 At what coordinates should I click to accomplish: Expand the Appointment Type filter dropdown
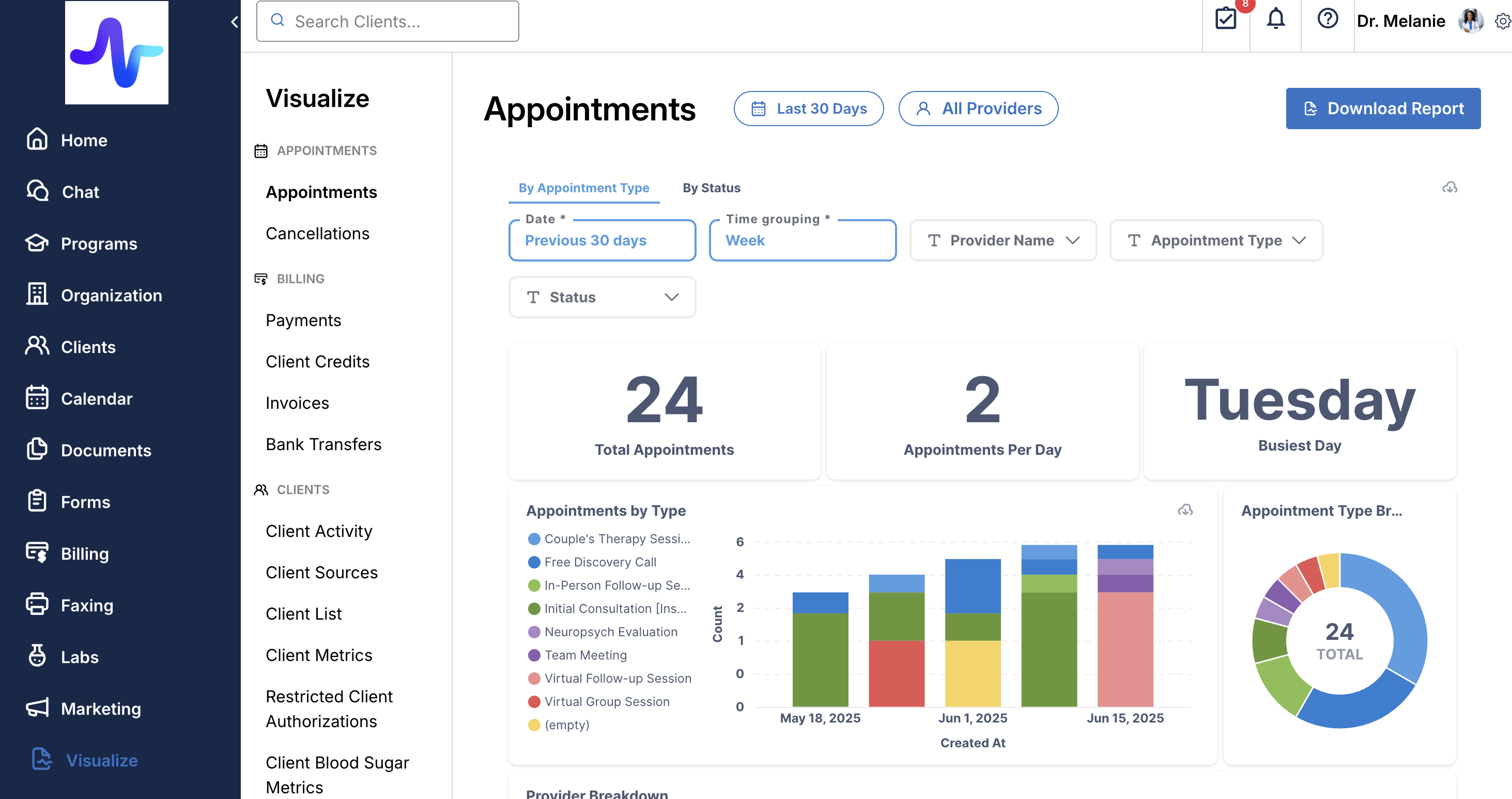tap(1215, 240)
